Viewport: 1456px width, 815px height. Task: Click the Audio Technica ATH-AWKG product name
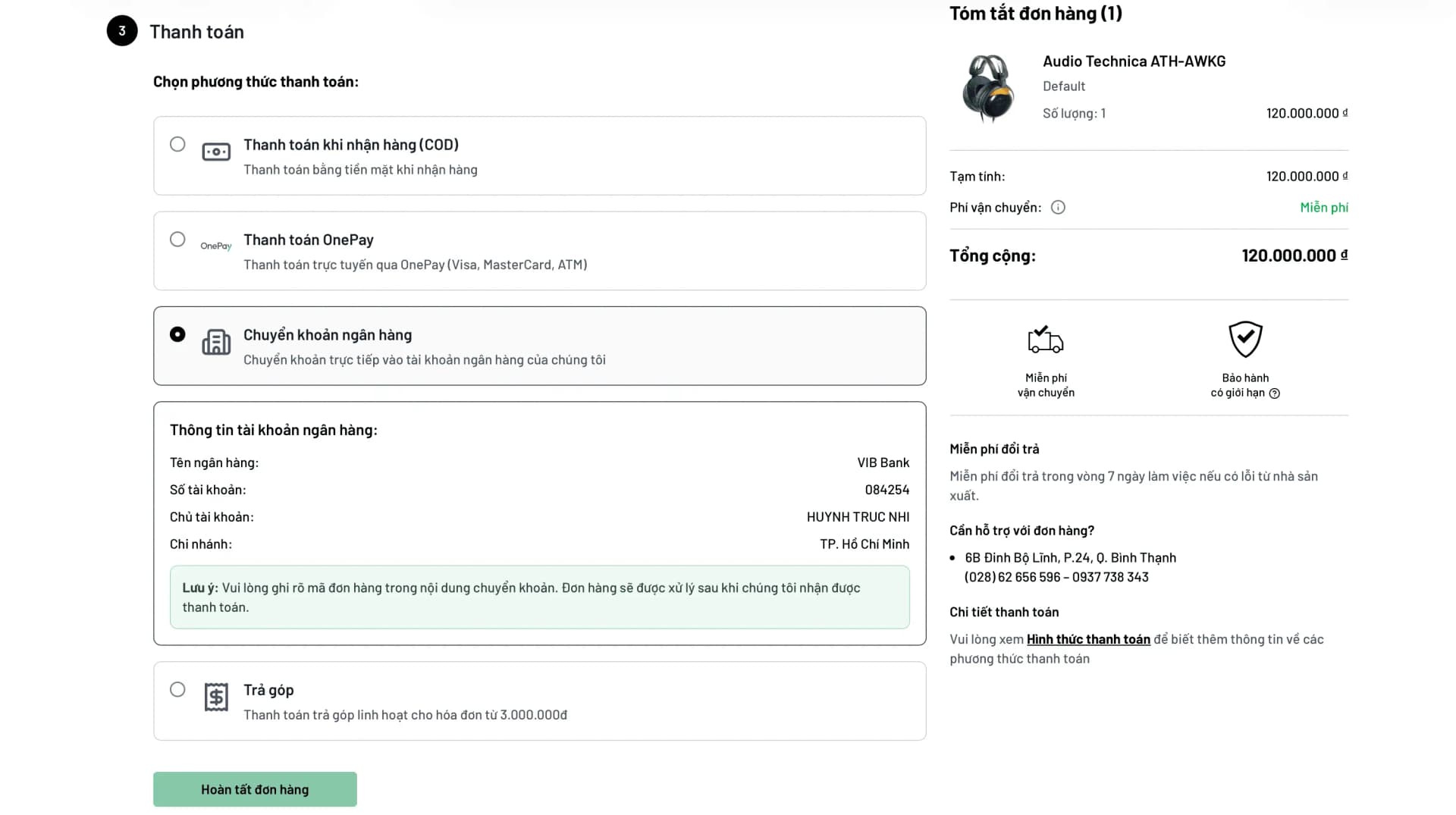pyautogui.click(x=1134, y=61)
